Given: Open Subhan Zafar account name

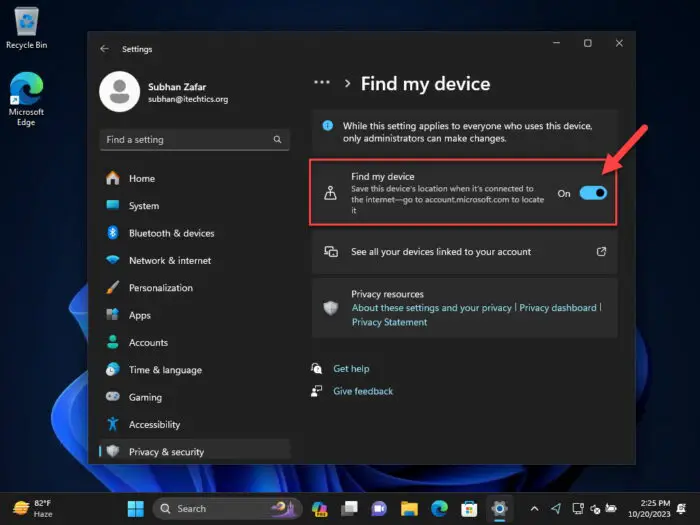Looking at the screenshot, I should click(x=177, y=87).
